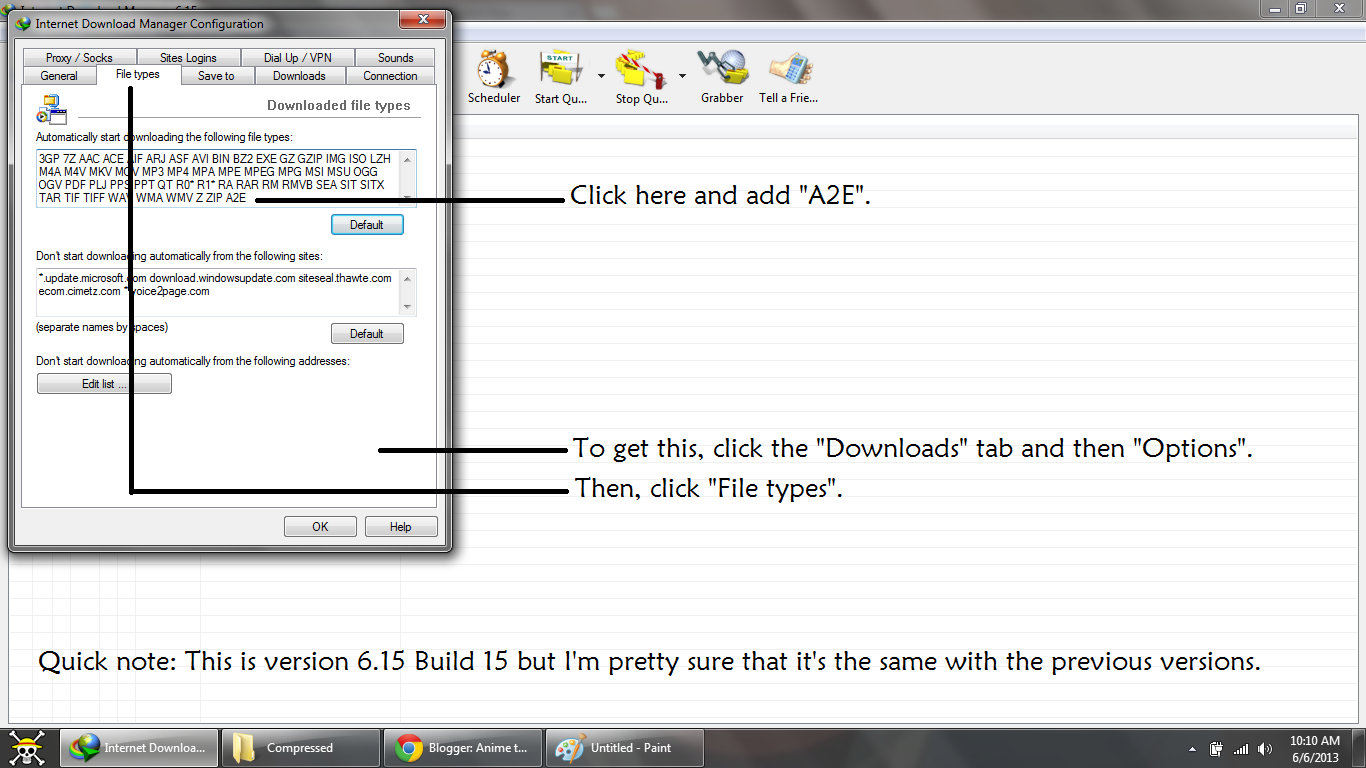Click the Start Queue icon

(x=560, y=69)
